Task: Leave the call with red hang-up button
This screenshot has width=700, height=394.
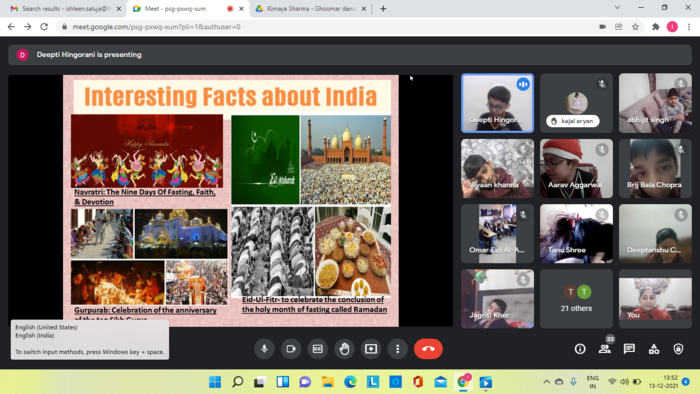Action: click(x=428, y=348)
